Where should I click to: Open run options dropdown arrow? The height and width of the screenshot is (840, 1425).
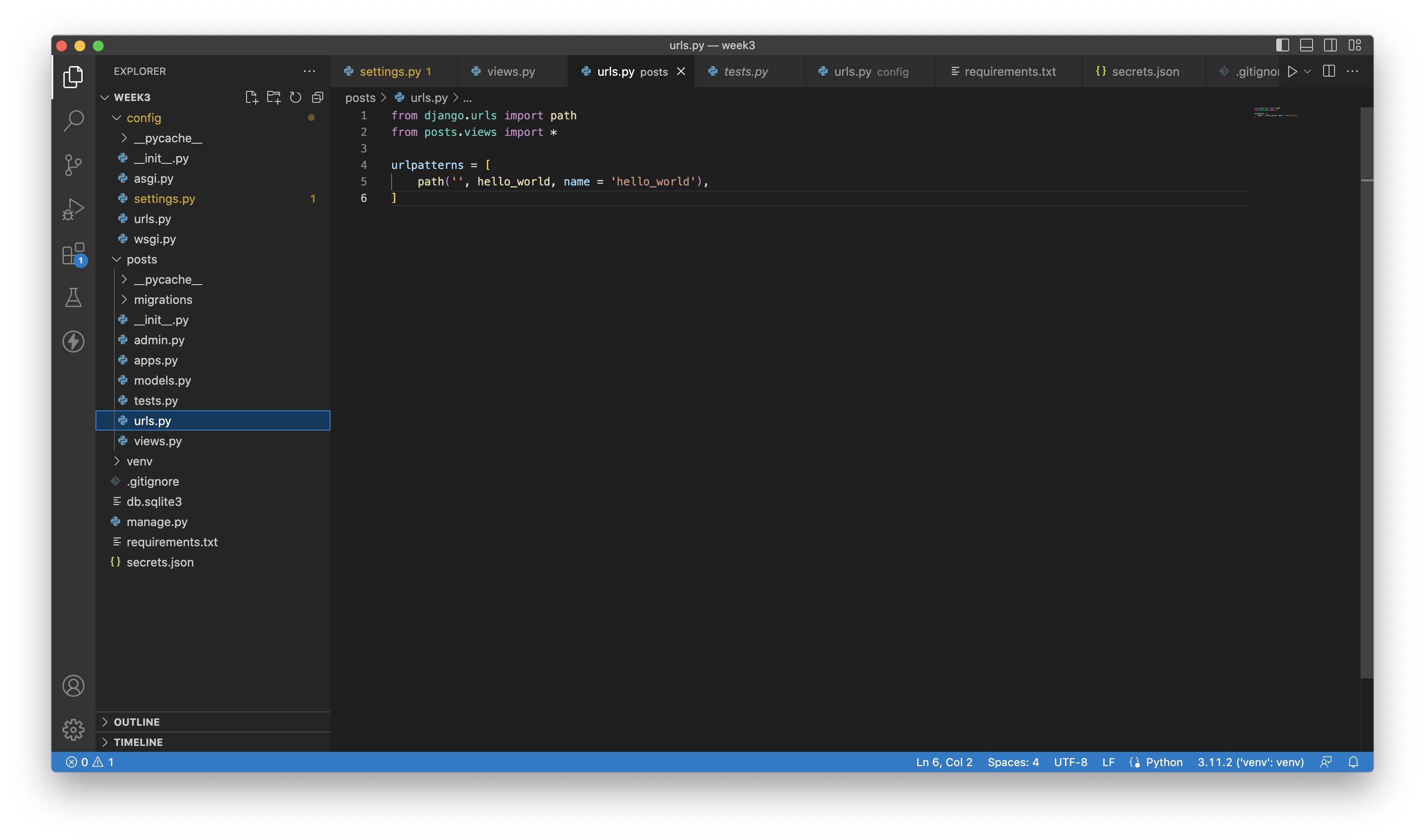tap(1307, 71)
